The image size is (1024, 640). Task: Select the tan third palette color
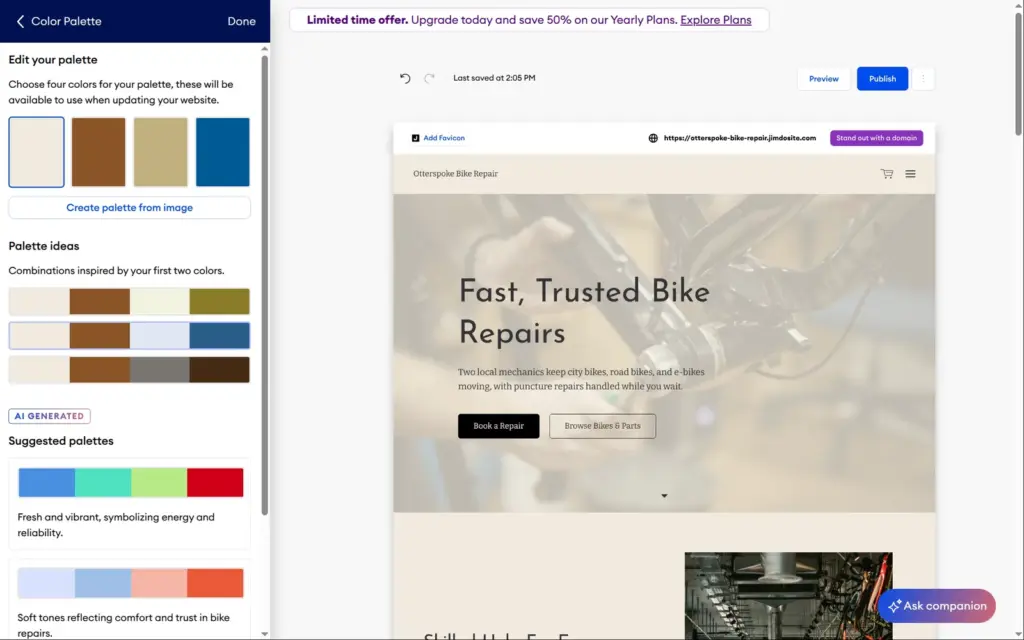tap(161, 152)
